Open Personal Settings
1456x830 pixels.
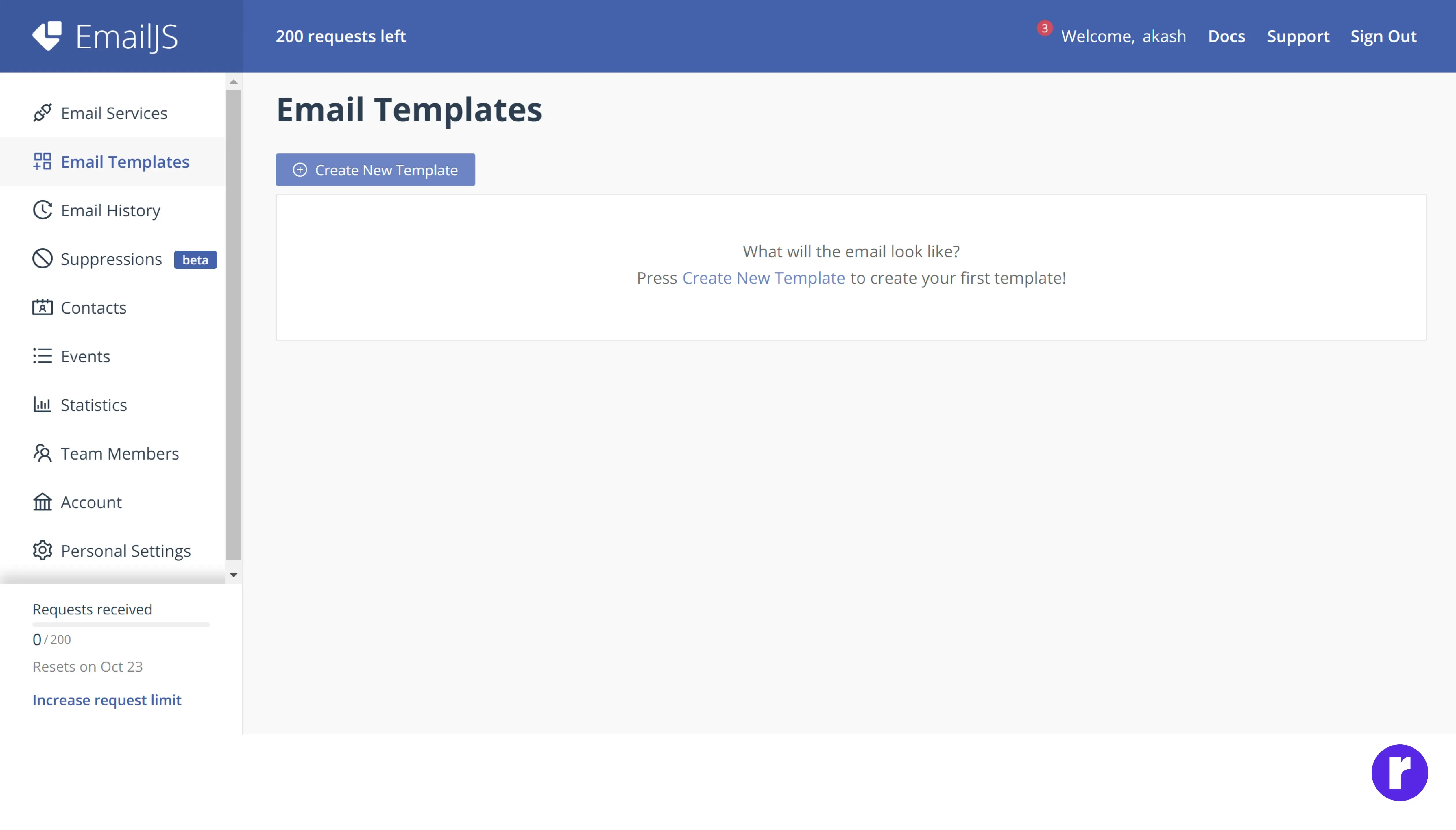click(x=113, y=551)
